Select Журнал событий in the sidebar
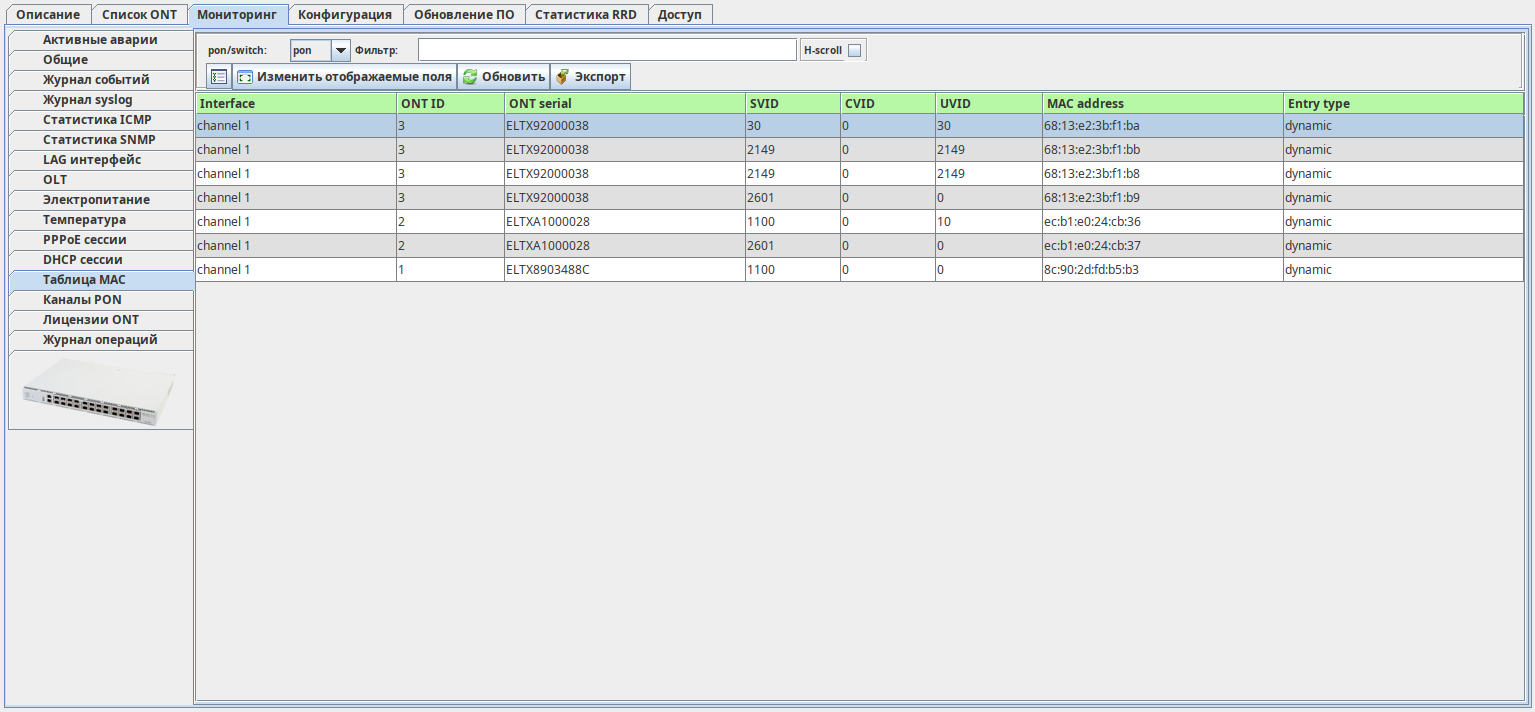The height and width of the screenshot is (712, 1535). coord(96,80)
